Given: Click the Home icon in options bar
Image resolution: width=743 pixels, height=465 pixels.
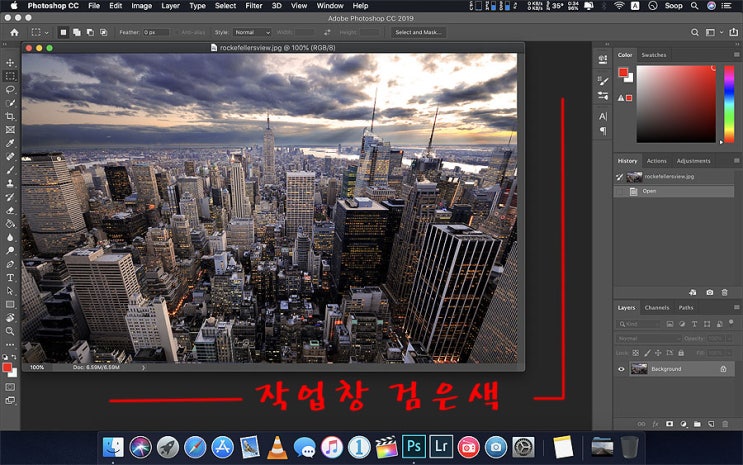Looking at the screenshot, I should pyautogui.click(x=14, y=32).
